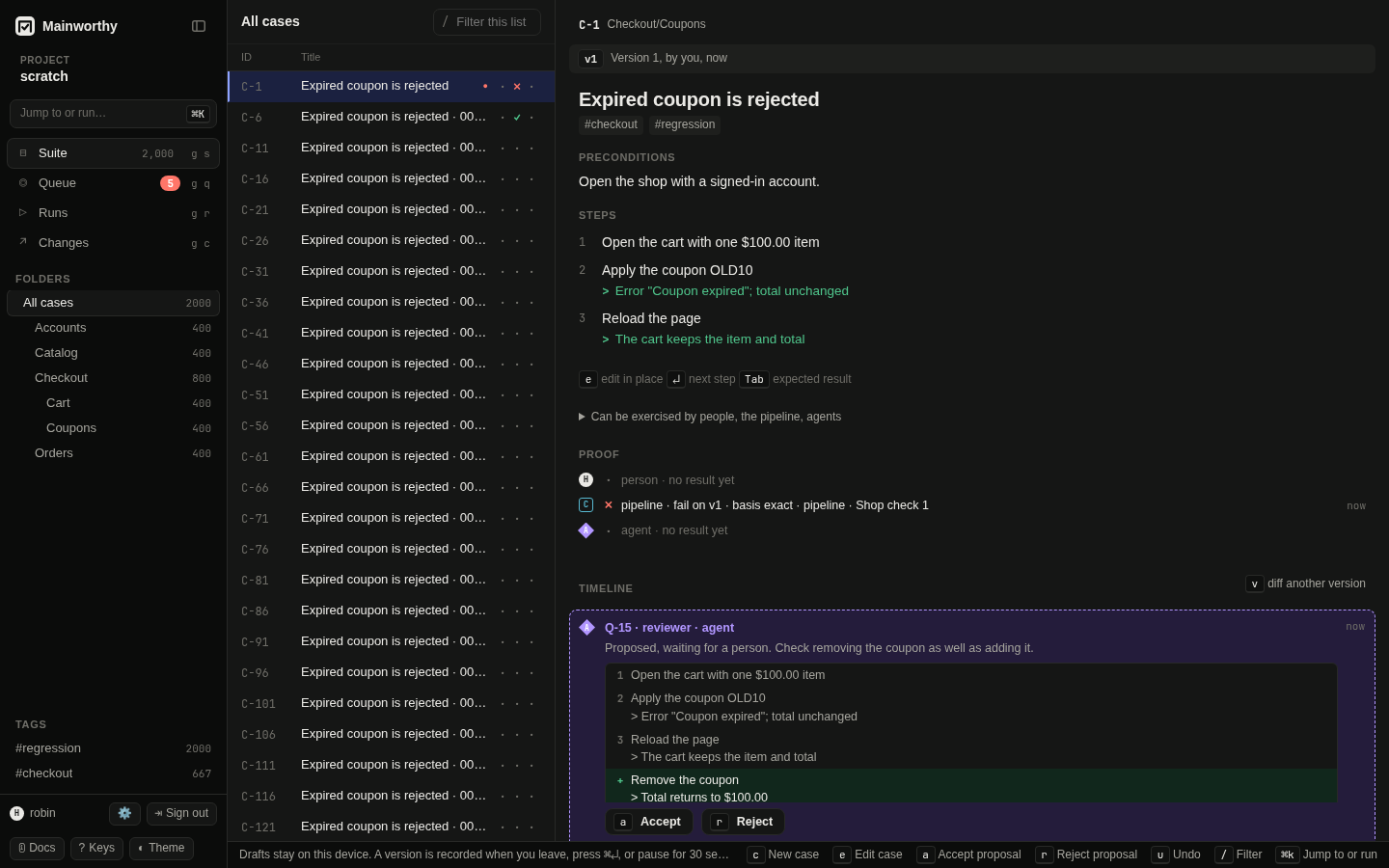Focus the 'Filter this list' field

(x=487, y=22)
